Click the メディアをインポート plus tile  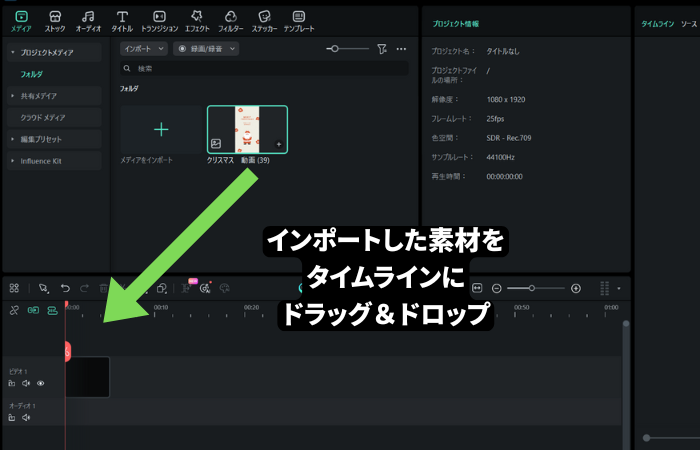(161, 129)
